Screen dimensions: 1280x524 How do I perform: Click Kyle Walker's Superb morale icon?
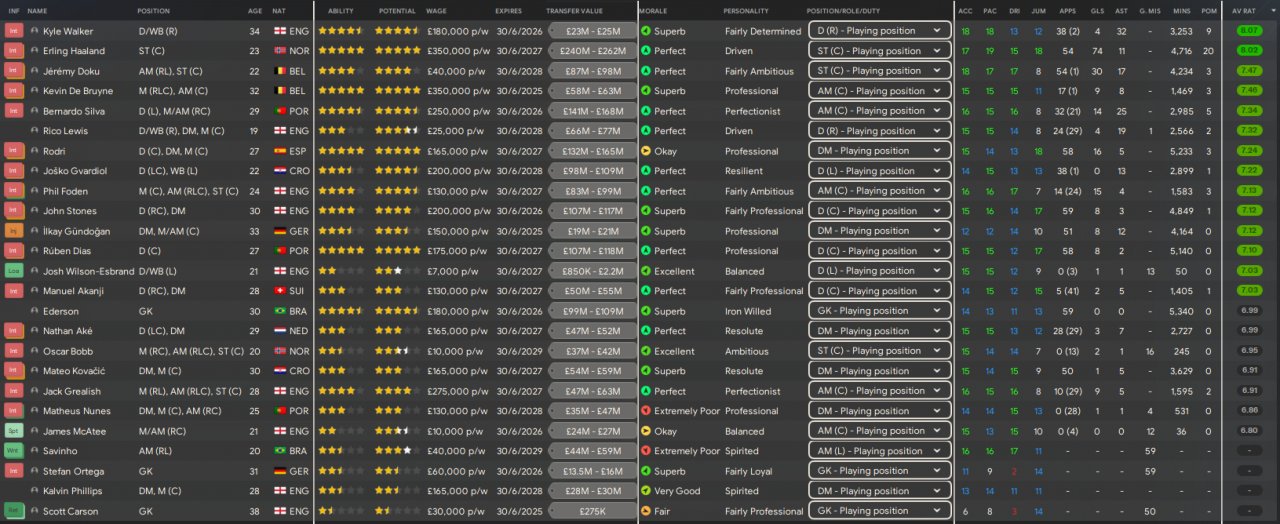pos(645,31)
